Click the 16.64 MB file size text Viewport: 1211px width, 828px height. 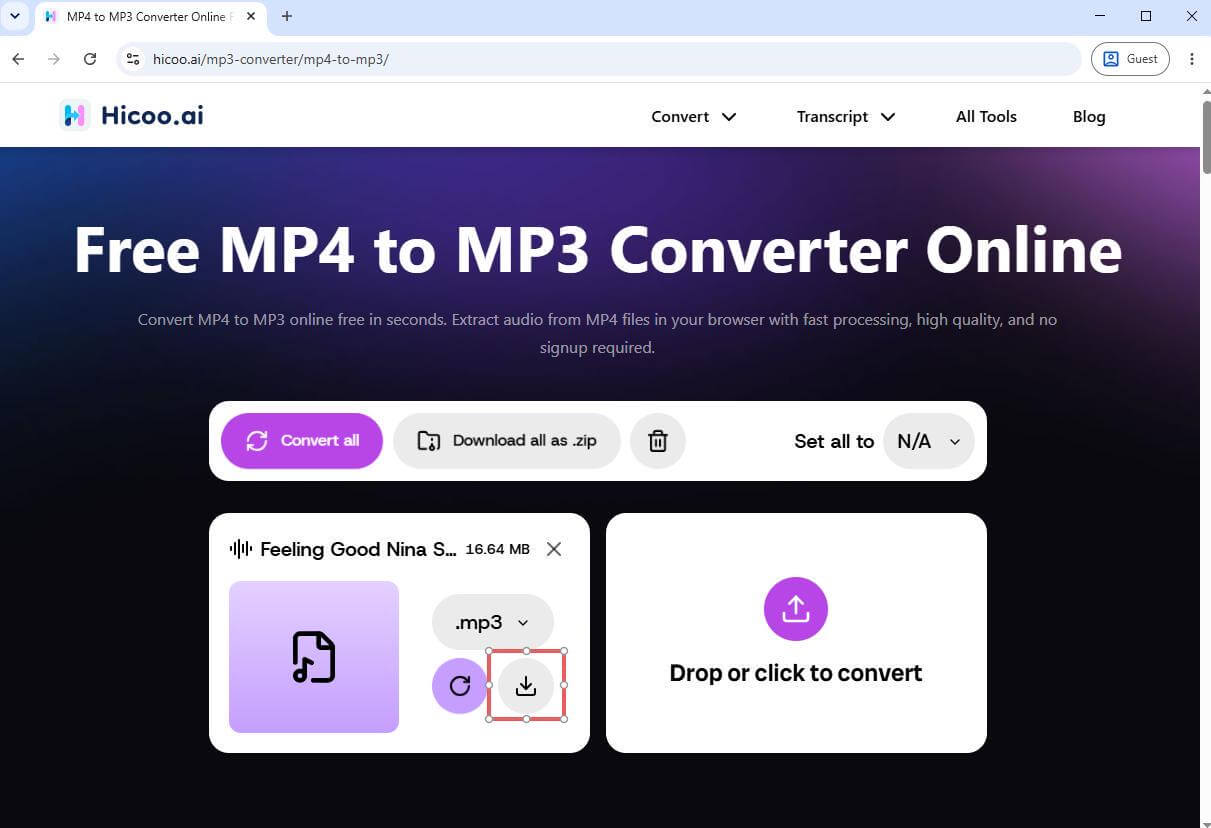coord(498,549)
